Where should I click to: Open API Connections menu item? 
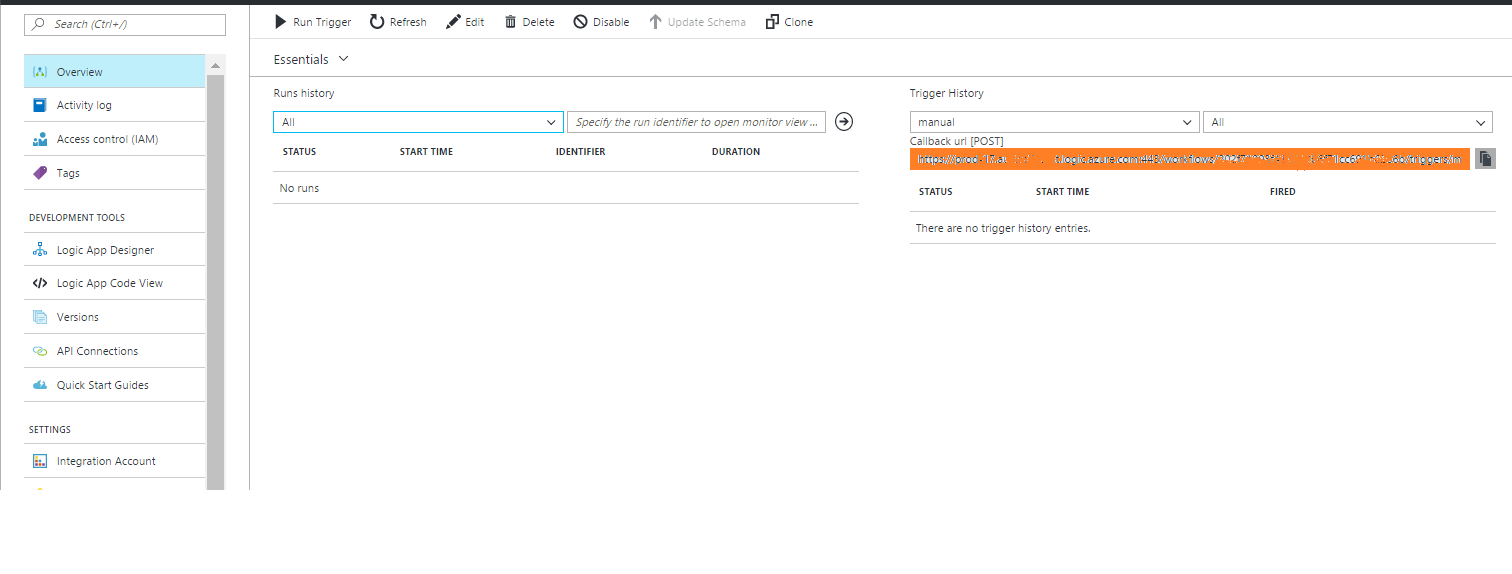pyautogui.click(x=115, y=351)
